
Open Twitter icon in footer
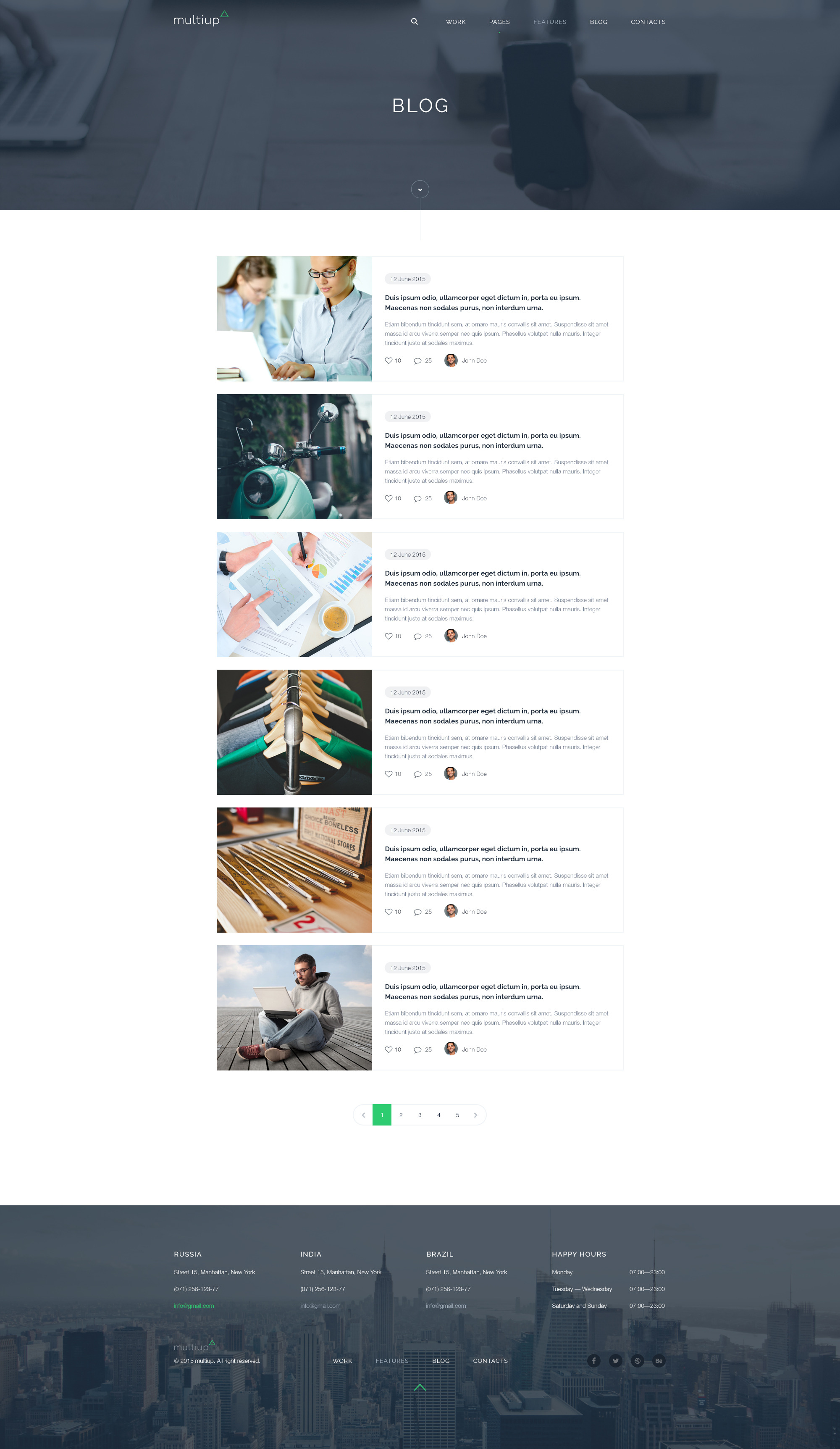pyautogui.click(x=616, y=1360)
